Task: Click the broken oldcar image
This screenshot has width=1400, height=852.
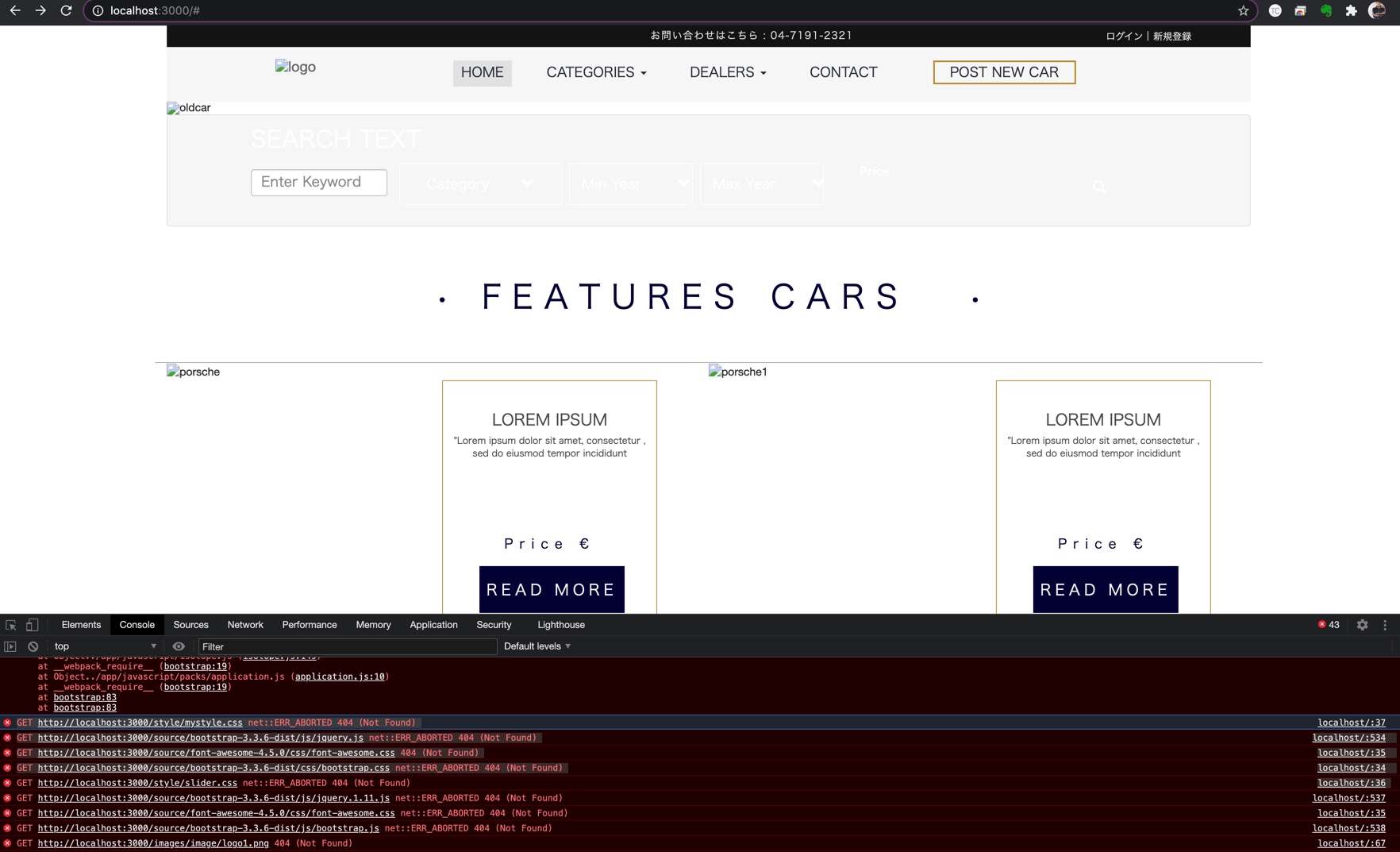Action: (188, 108)
